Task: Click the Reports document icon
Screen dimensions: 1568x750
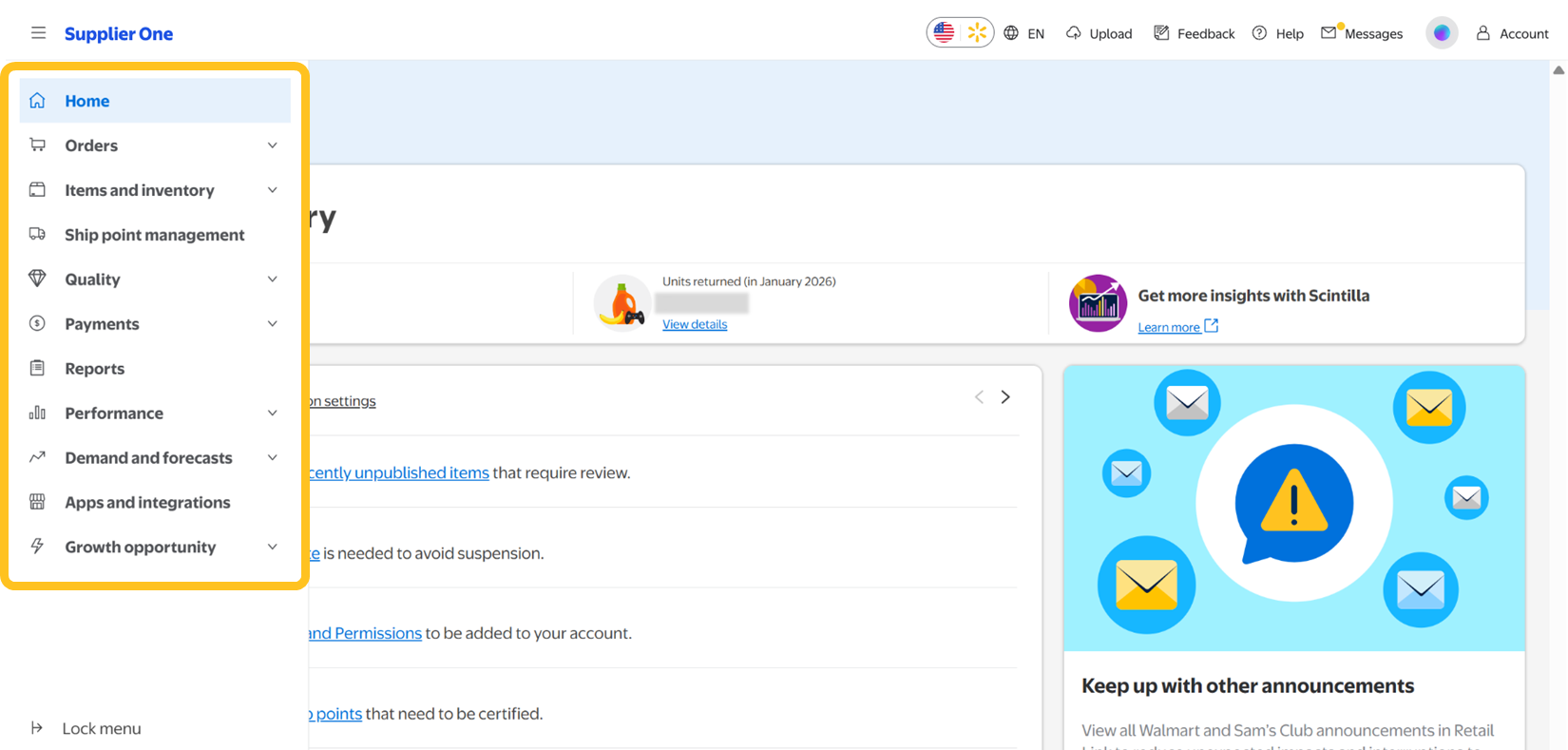Action: 37,369
